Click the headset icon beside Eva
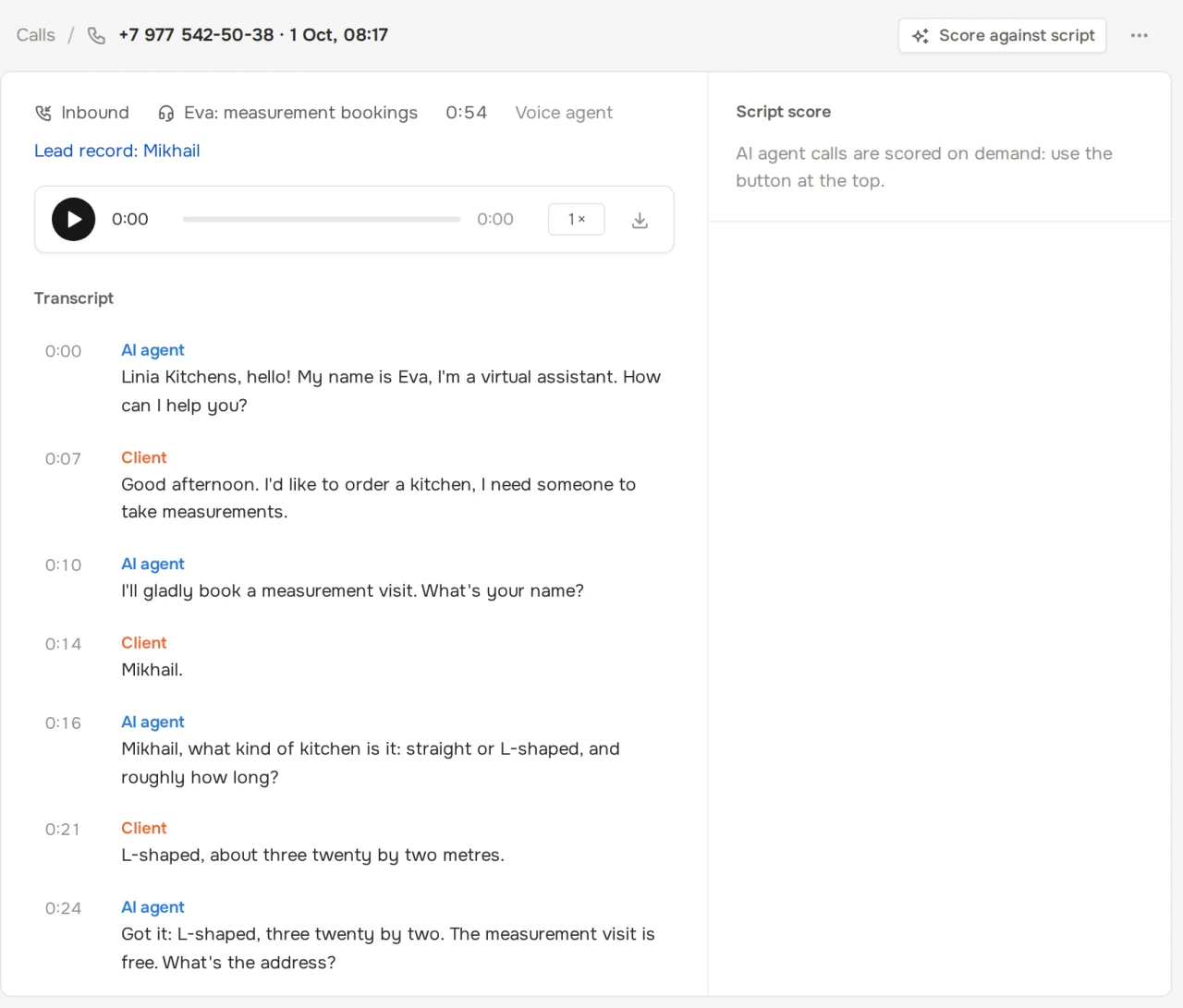 click(166, 113)
